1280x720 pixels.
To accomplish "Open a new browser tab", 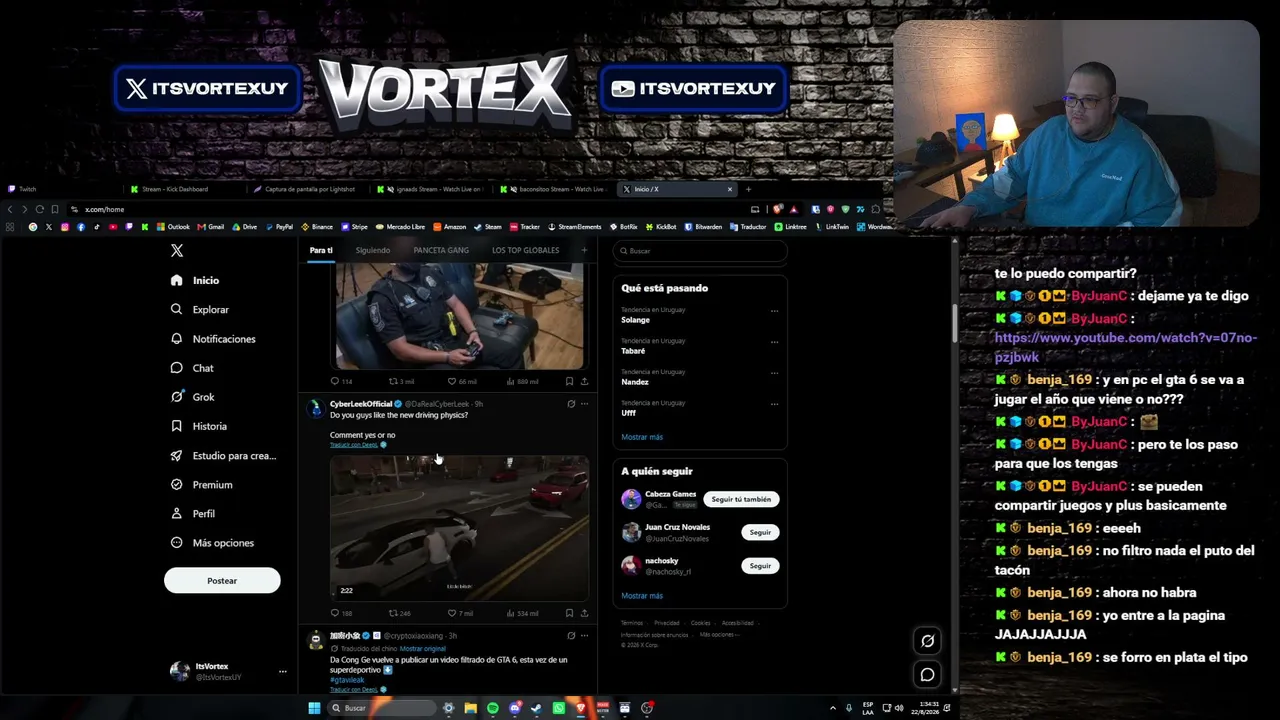I will pyautogui.click(x=748, y=189).
